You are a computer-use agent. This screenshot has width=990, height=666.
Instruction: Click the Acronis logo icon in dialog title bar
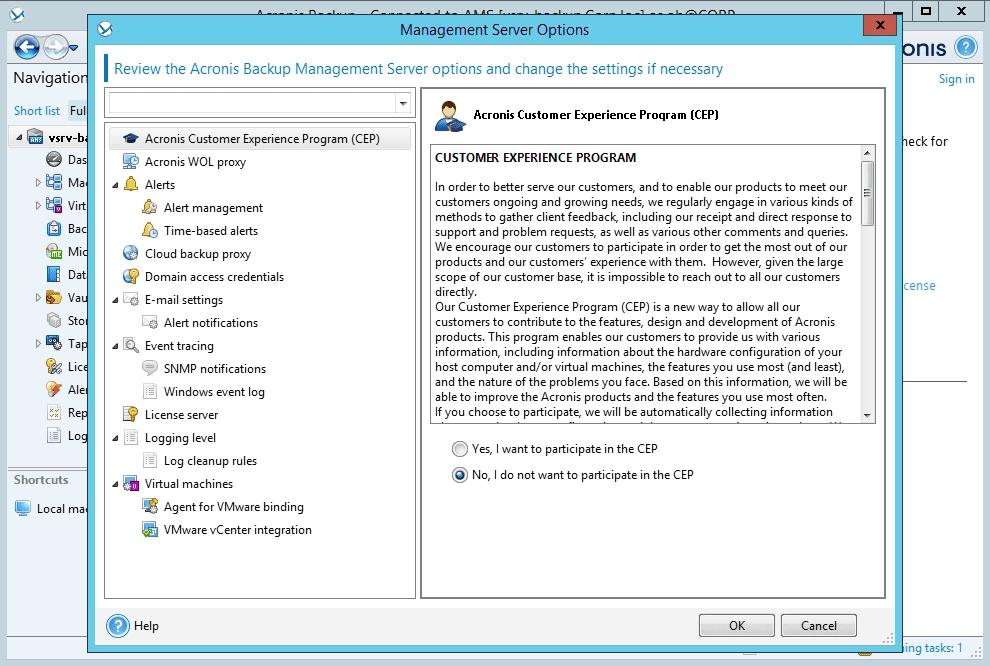105,29
